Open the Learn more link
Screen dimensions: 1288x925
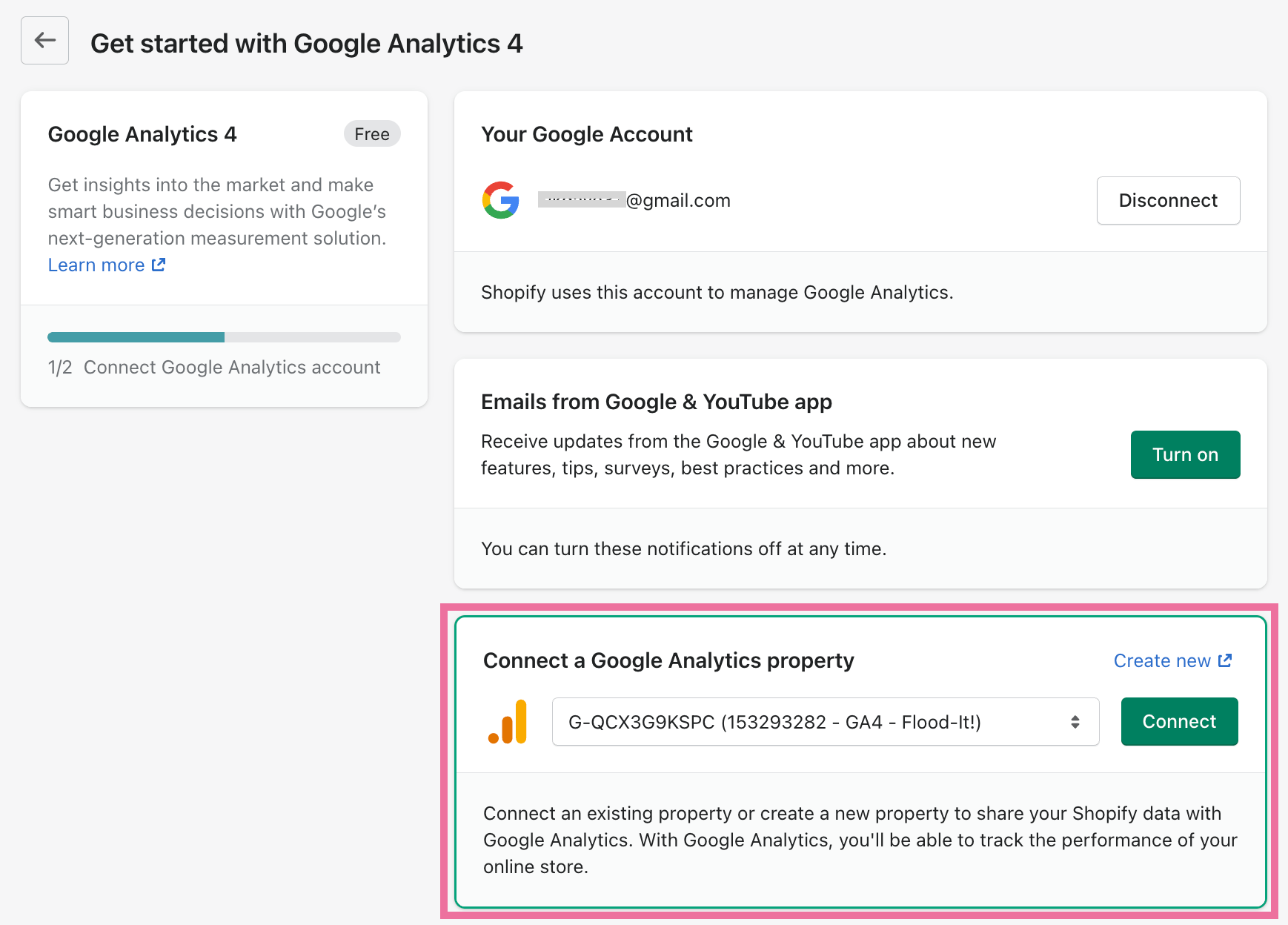click(x=96, y=265)
